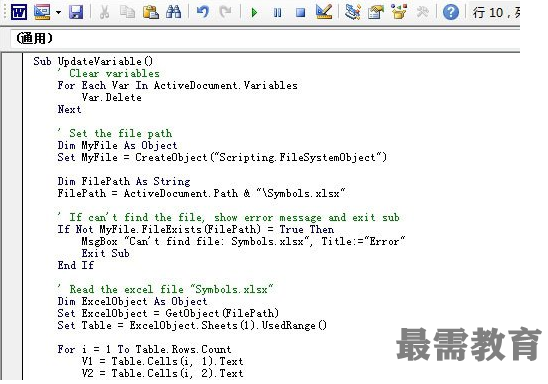Click "V2 = Table.Cells(i, 2).Text" line
Screen dimensions: 548x384
pyautogui.click(x=163, y=373)
